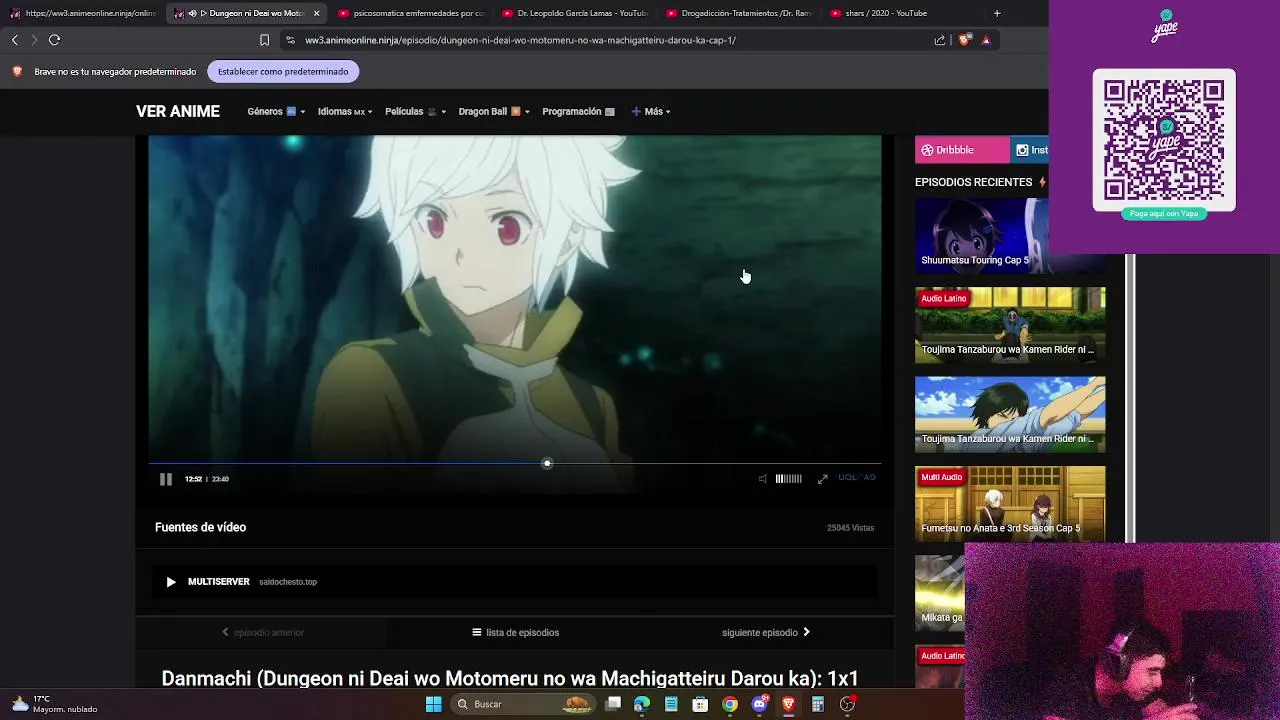Open the Programación menu item
The height and width of the screenshot is (720, 1280).
click(578, 111)
